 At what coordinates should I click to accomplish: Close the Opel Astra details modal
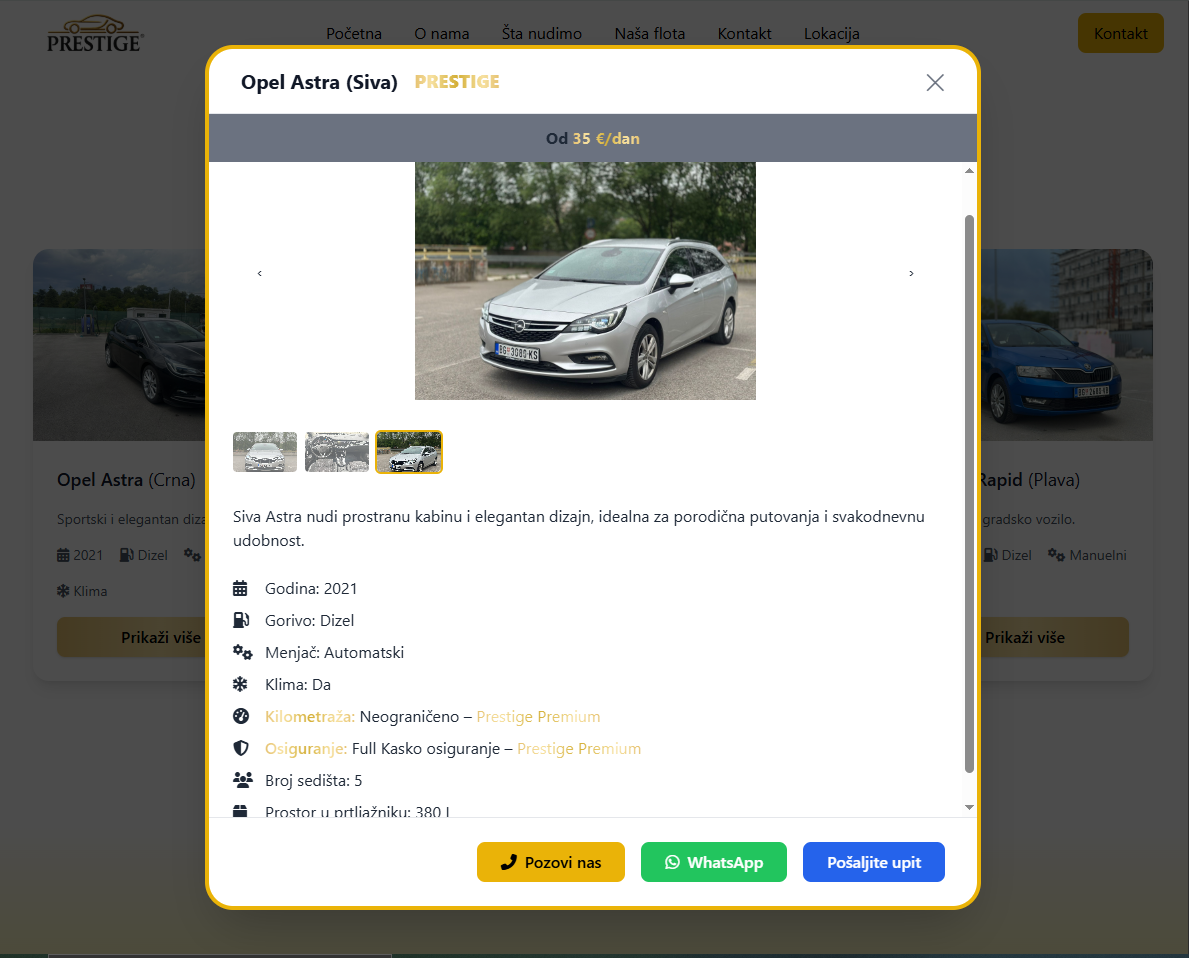[x=935, y=83]
